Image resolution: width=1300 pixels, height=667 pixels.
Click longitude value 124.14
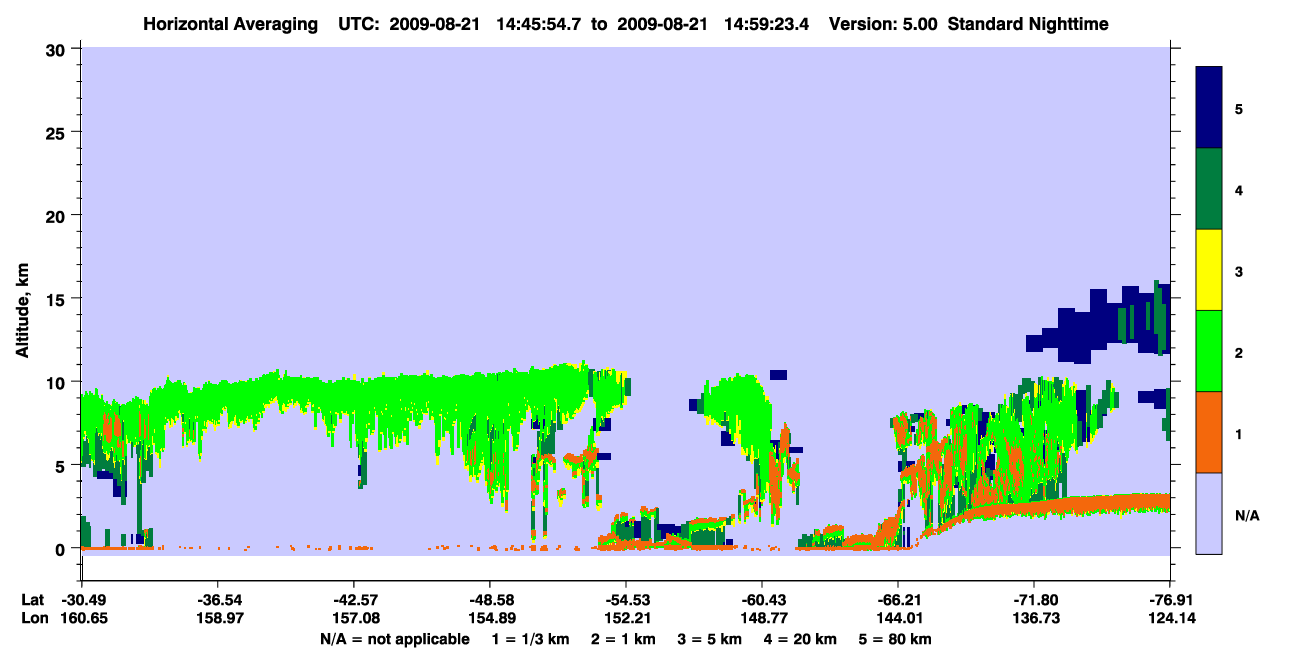click(1170, 618)
